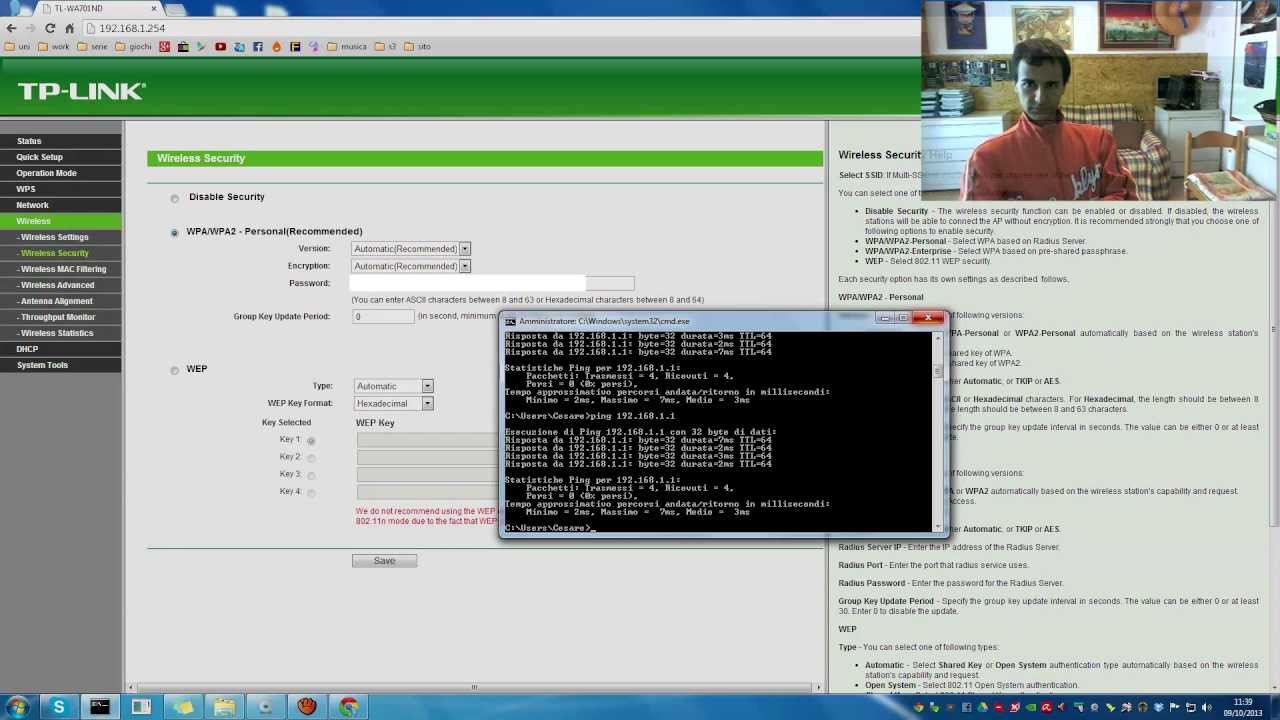The image size is (1280, 720).
Task: Click the WEP Key 1 input field
Action: 428,440
